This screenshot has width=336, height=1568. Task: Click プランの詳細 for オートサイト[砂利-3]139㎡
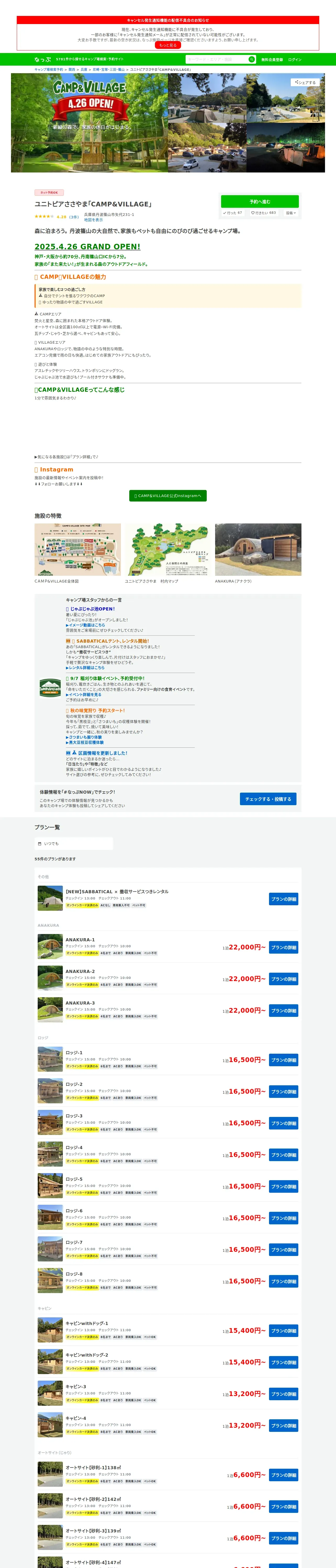point(284,1538)
